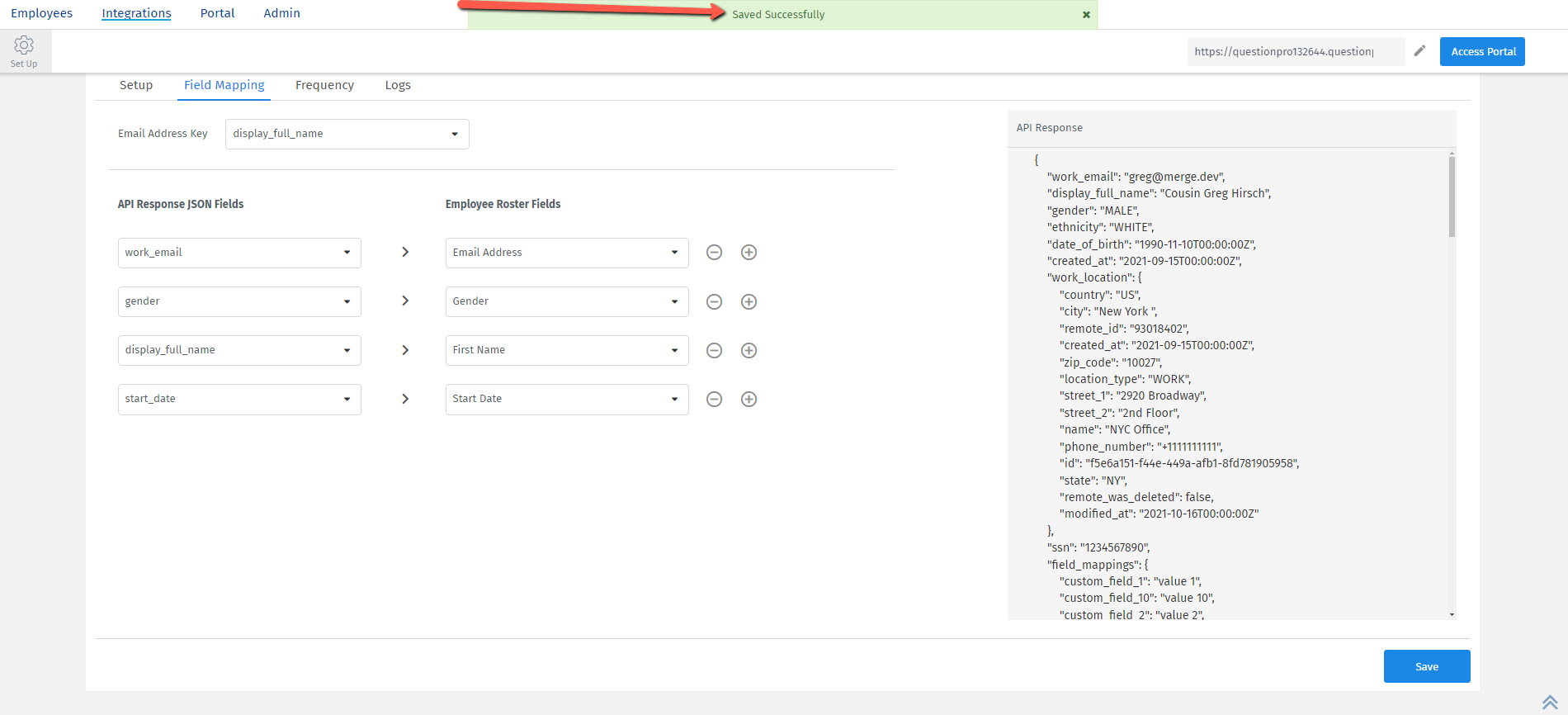Click the "date_of_birth" line in API Response
The image size is (1568, 715).
1151,244
